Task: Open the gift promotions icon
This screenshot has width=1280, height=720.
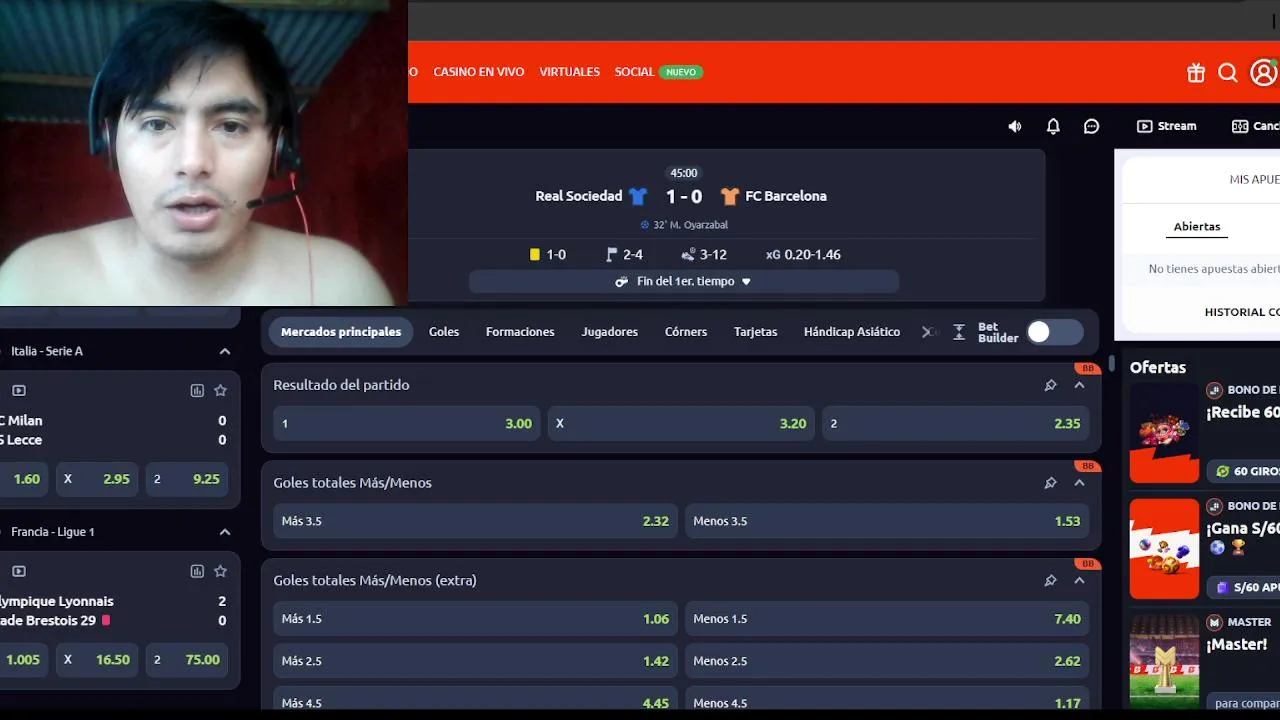Action: coord(1196,72)
